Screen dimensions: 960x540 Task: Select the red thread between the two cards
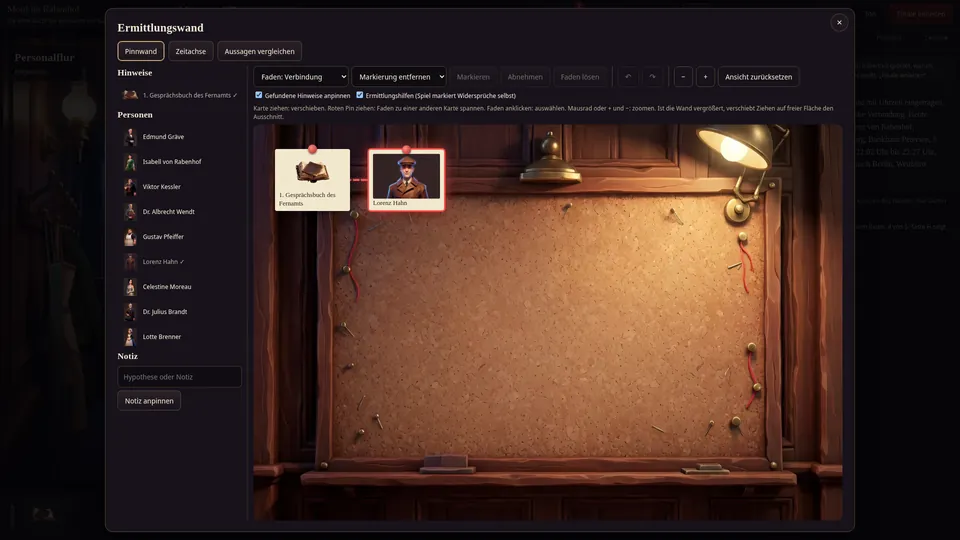pyautogui.click(x=359, y=180)
